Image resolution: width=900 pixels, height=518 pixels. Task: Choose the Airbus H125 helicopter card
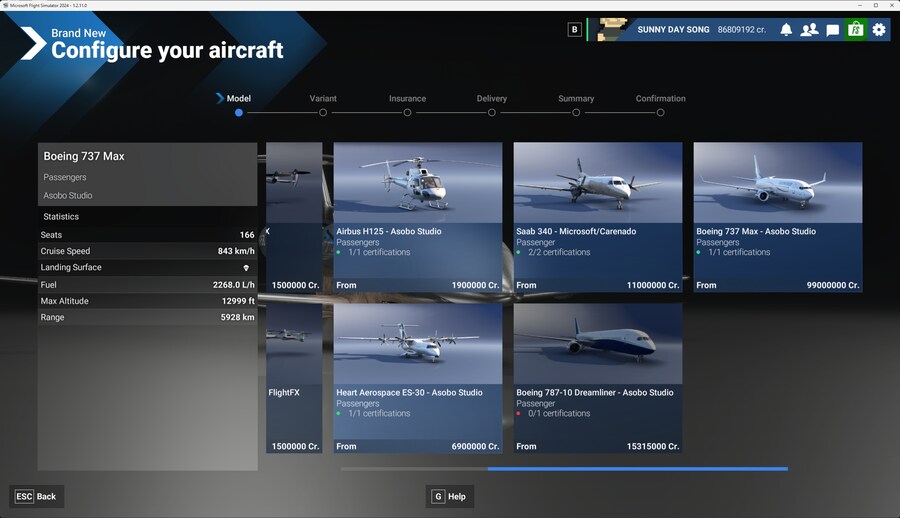click(418, 217)
